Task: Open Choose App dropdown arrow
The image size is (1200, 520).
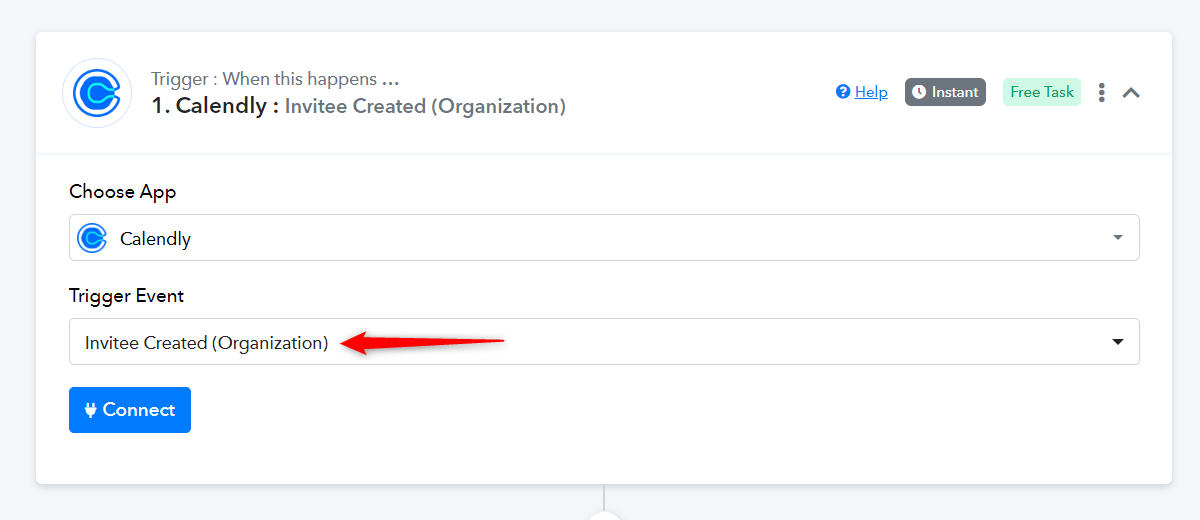Action: click(x=1117, y=238)
